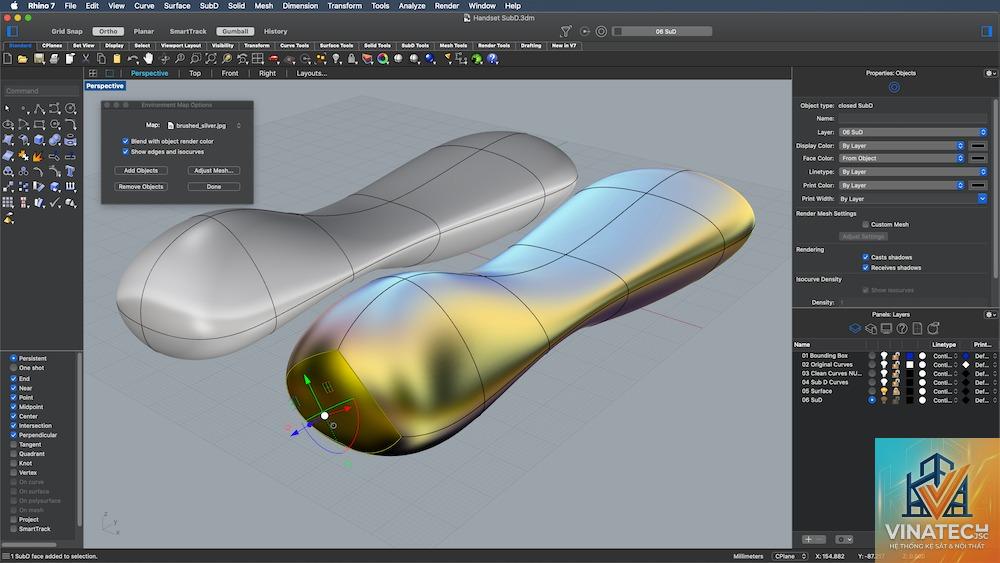Open the Apple menu
Screen dimensions: 1000x563
coord(13,6)
